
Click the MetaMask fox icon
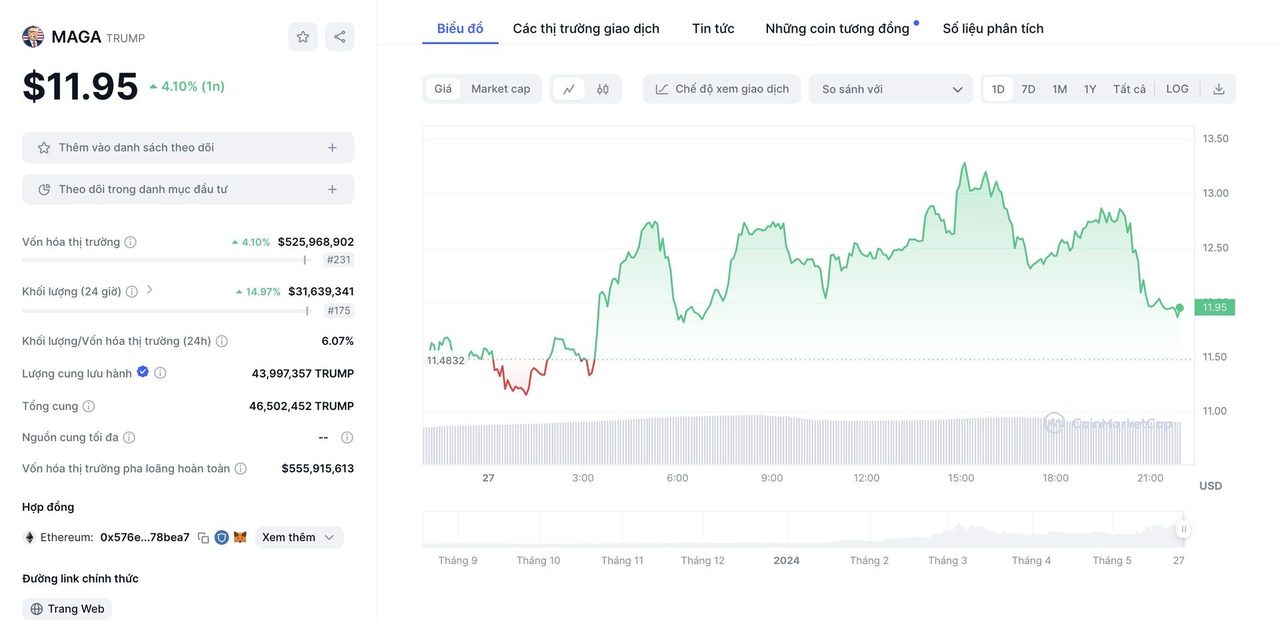pos(240,537)
